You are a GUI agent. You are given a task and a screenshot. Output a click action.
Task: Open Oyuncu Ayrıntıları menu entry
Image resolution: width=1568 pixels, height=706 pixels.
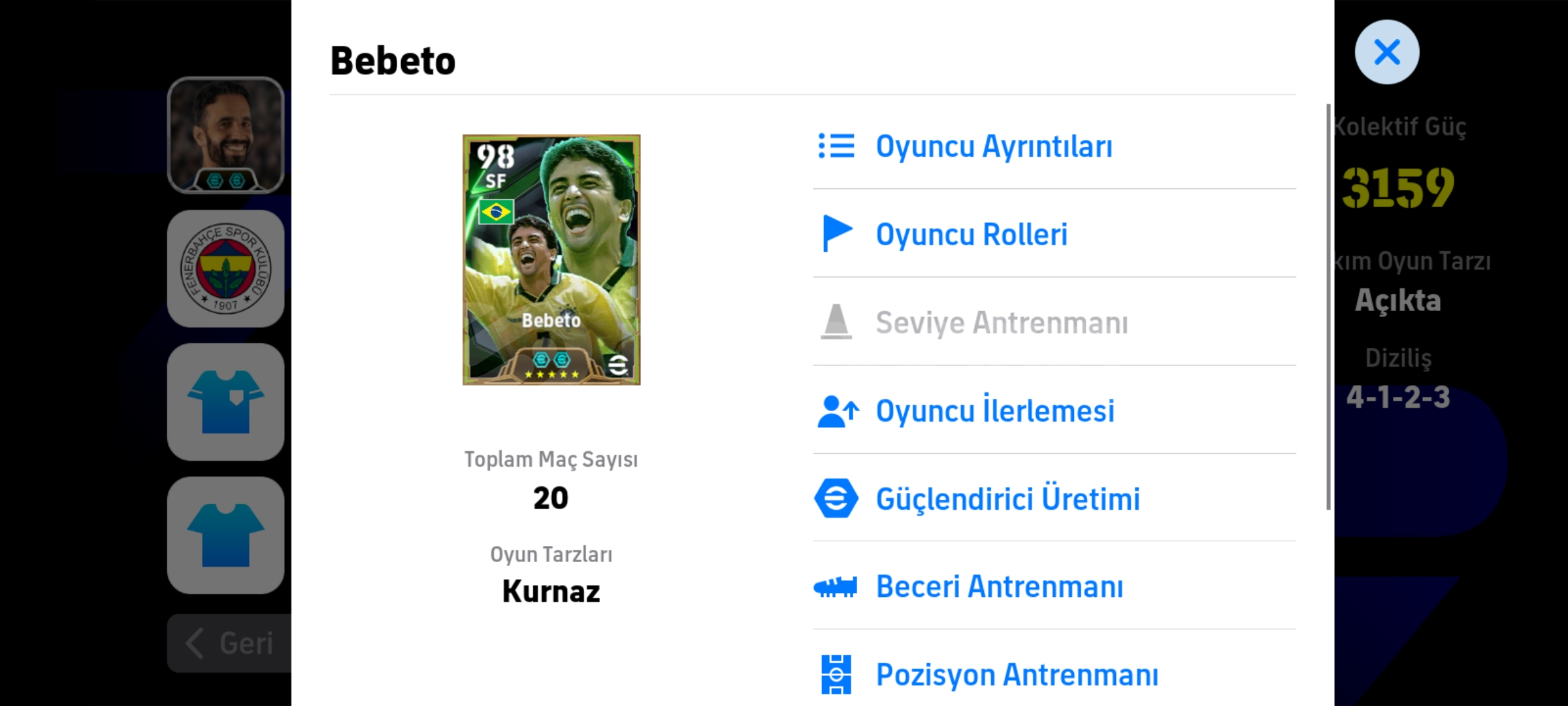pyautogui.click(x=994, y=146)
